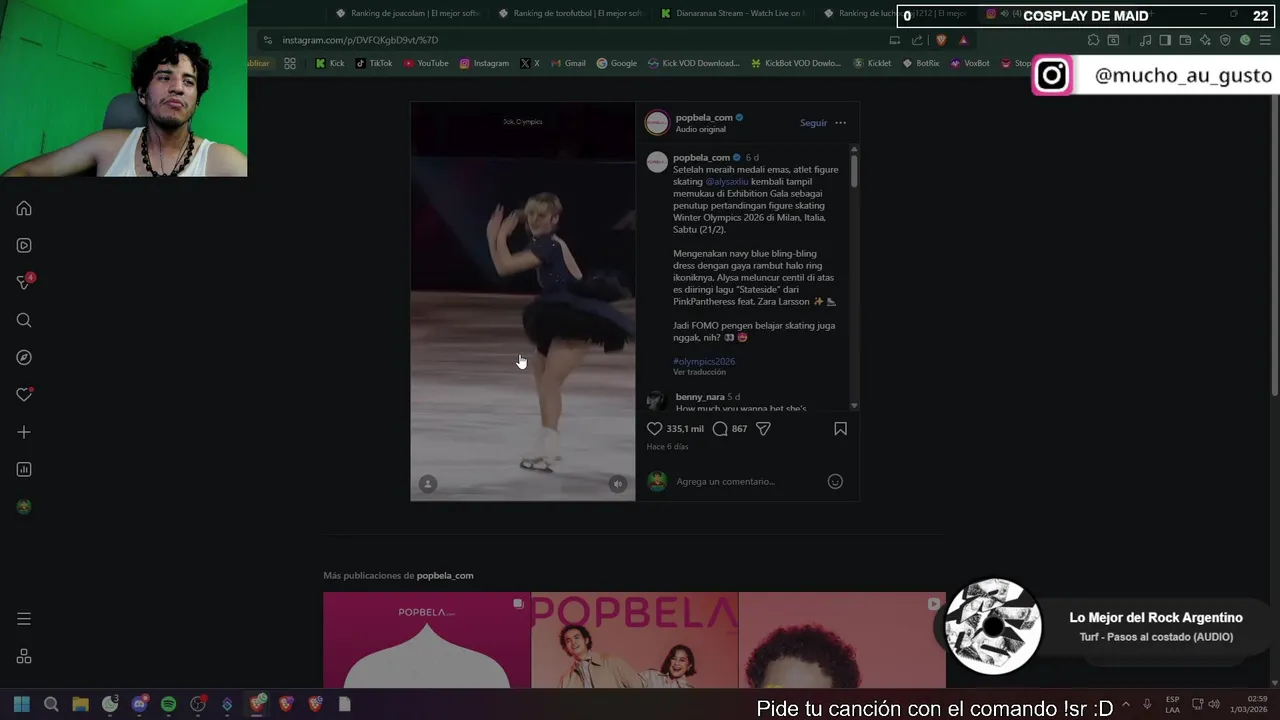1280x720 pixels.
Task: Open the YouTube bookmark
Action: pos(426,63)
